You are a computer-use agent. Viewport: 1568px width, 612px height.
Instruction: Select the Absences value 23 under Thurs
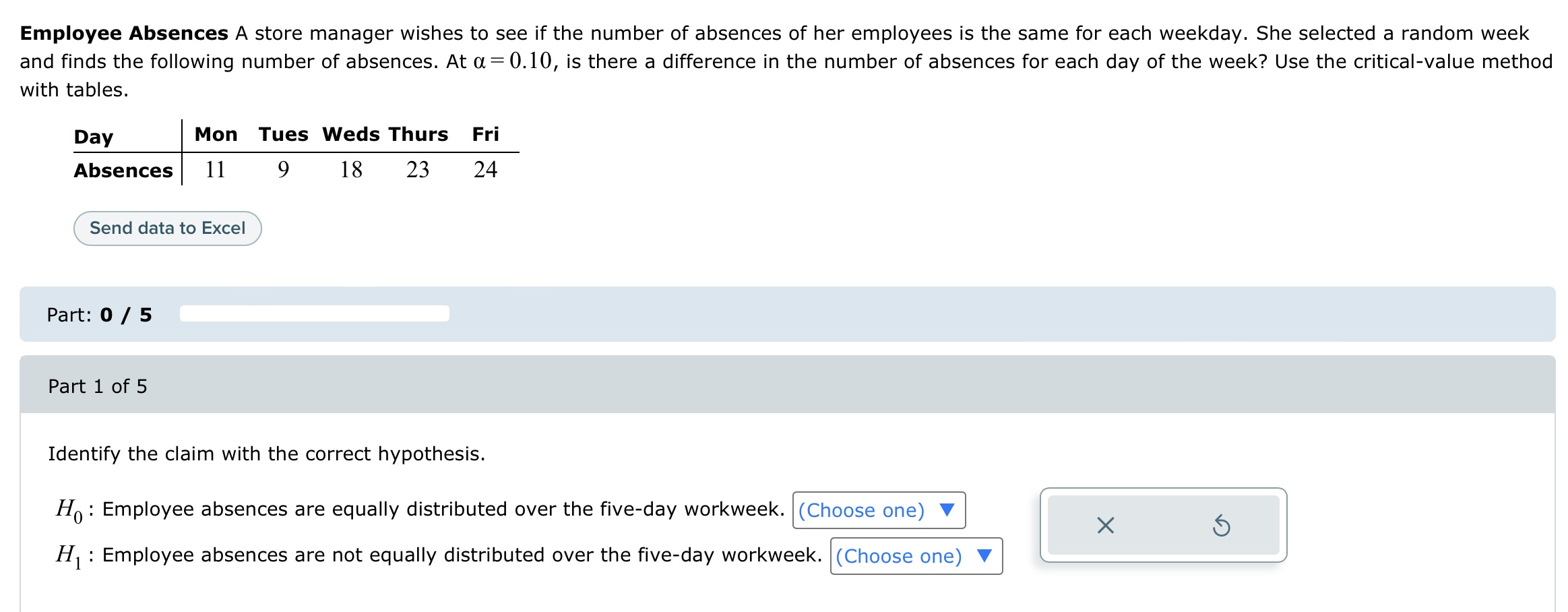[418, 170]
